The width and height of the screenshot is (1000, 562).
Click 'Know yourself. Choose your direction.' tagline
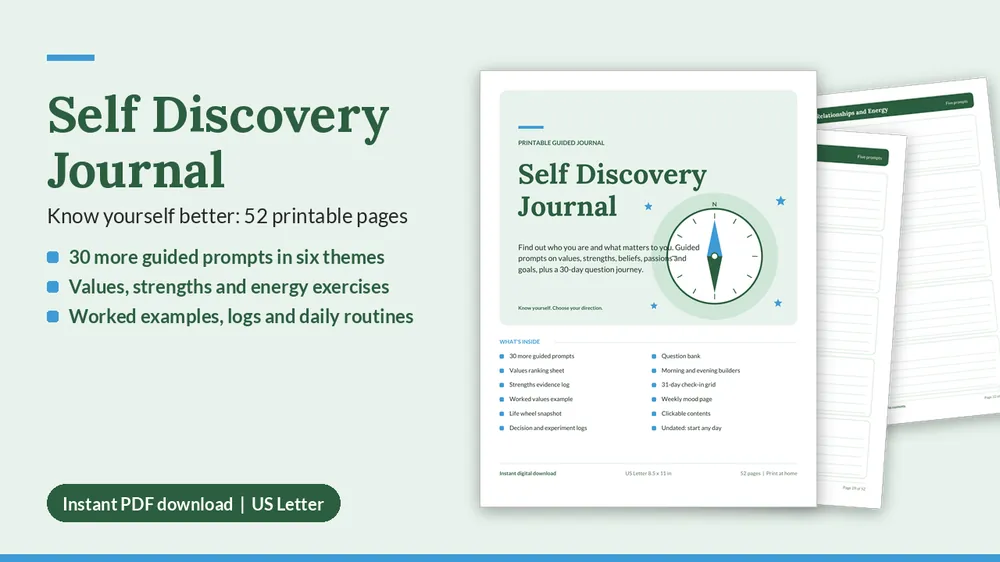(560, 308)
